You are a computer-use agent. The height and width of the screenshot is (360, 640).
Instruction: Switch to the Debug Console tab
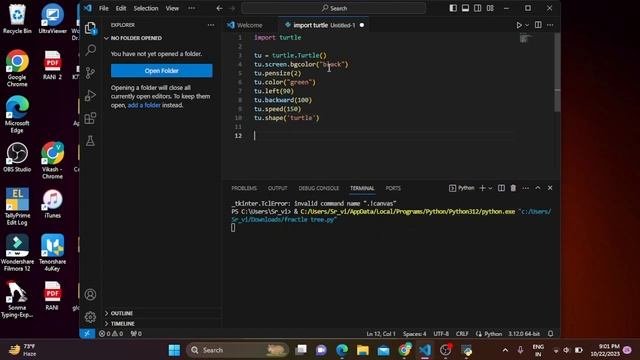pyautogui.click(x=319, y=188)
